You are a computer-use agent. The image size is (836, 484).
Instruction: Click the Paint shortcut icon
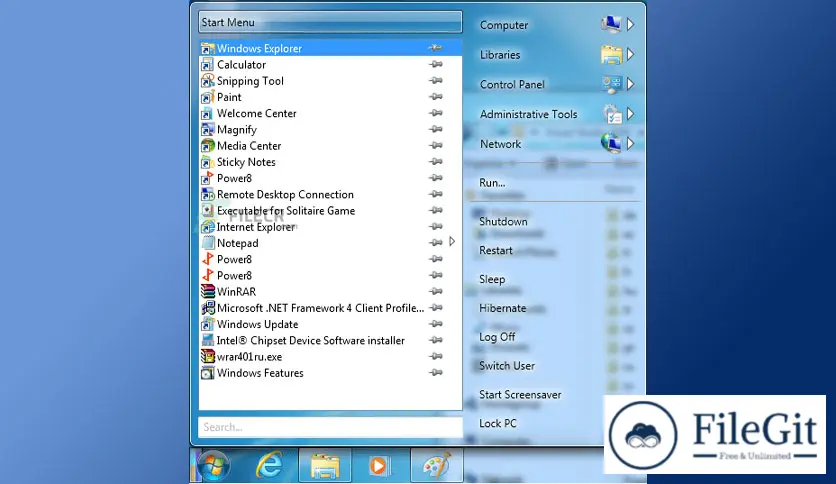click(x=207, y=98)
